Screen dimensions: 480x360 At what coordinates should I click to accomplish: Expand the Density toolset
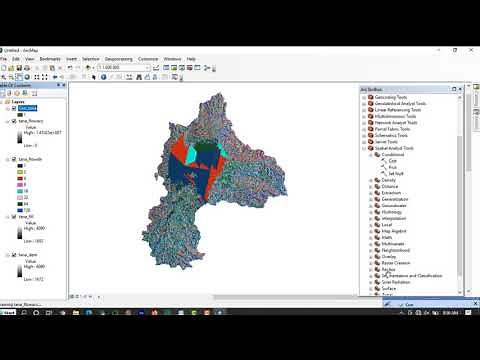[371, 180]
